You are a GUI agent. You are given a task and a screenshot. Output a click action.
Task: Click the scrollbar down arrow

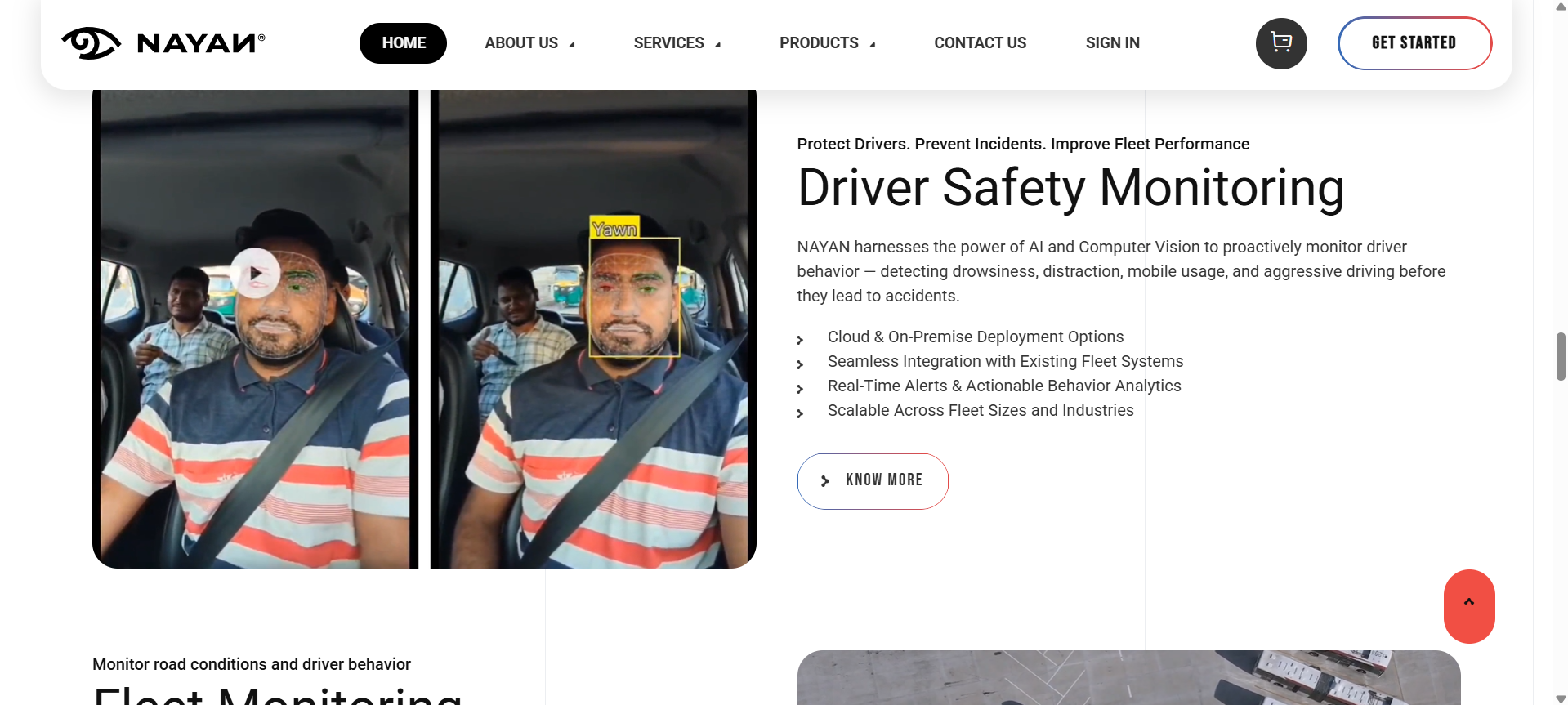(x=1561, y=698)
